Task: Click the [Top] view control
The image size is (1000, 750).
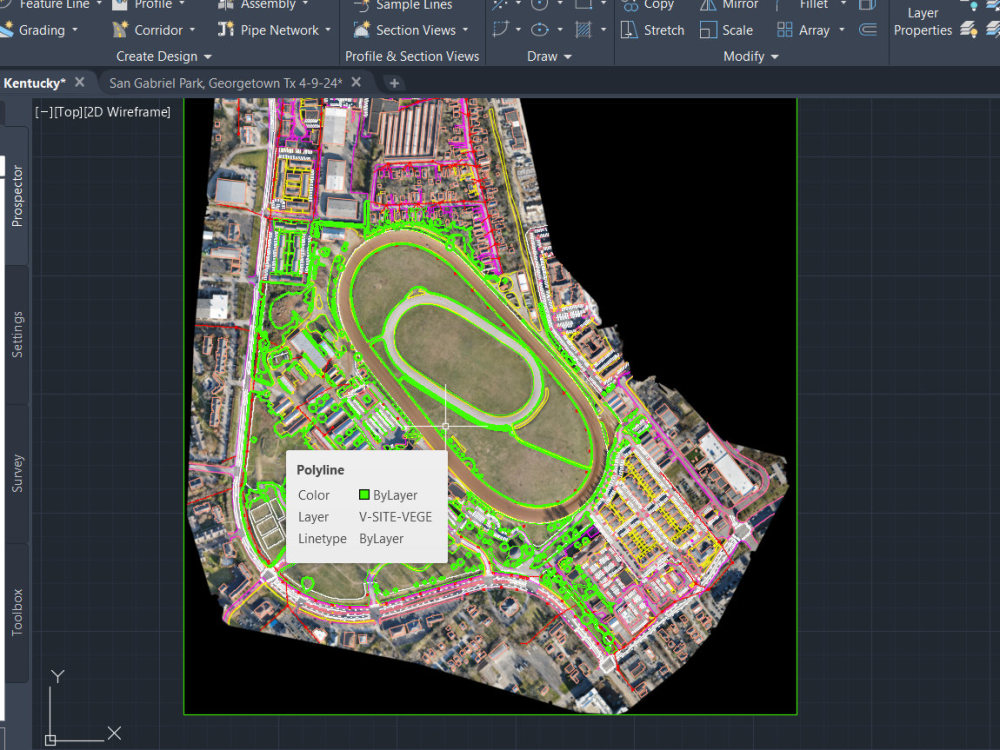Action: (x=68, y=112)
